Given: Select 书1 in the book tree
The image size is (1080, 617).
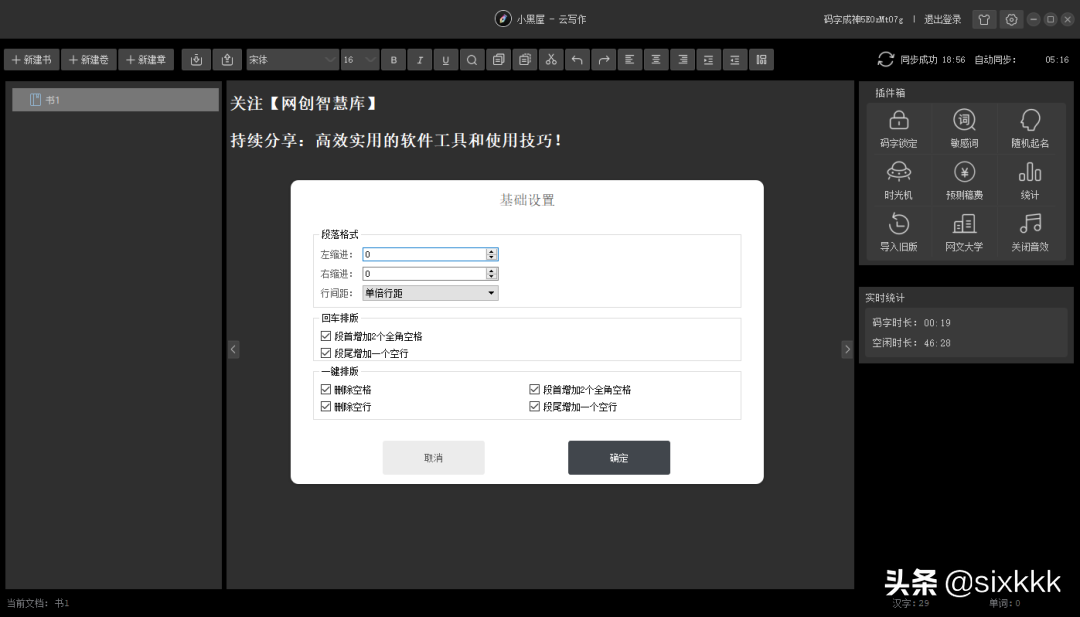Looking at the screenshot, I should 116,100.
